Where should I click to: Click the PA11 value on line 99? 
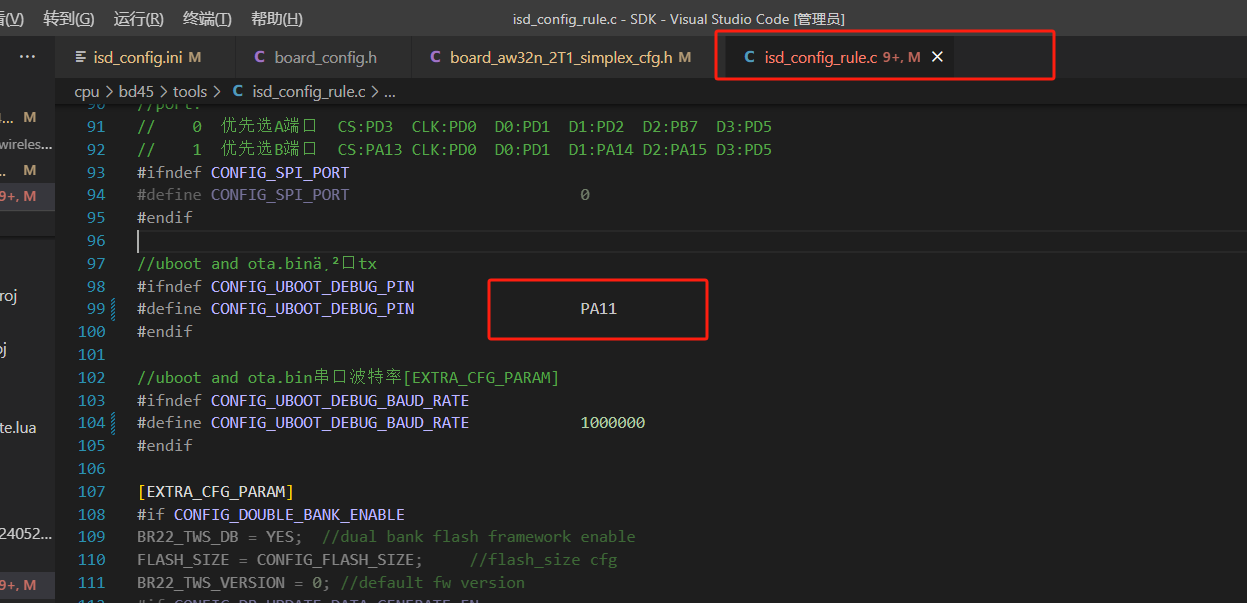point(599,309)
